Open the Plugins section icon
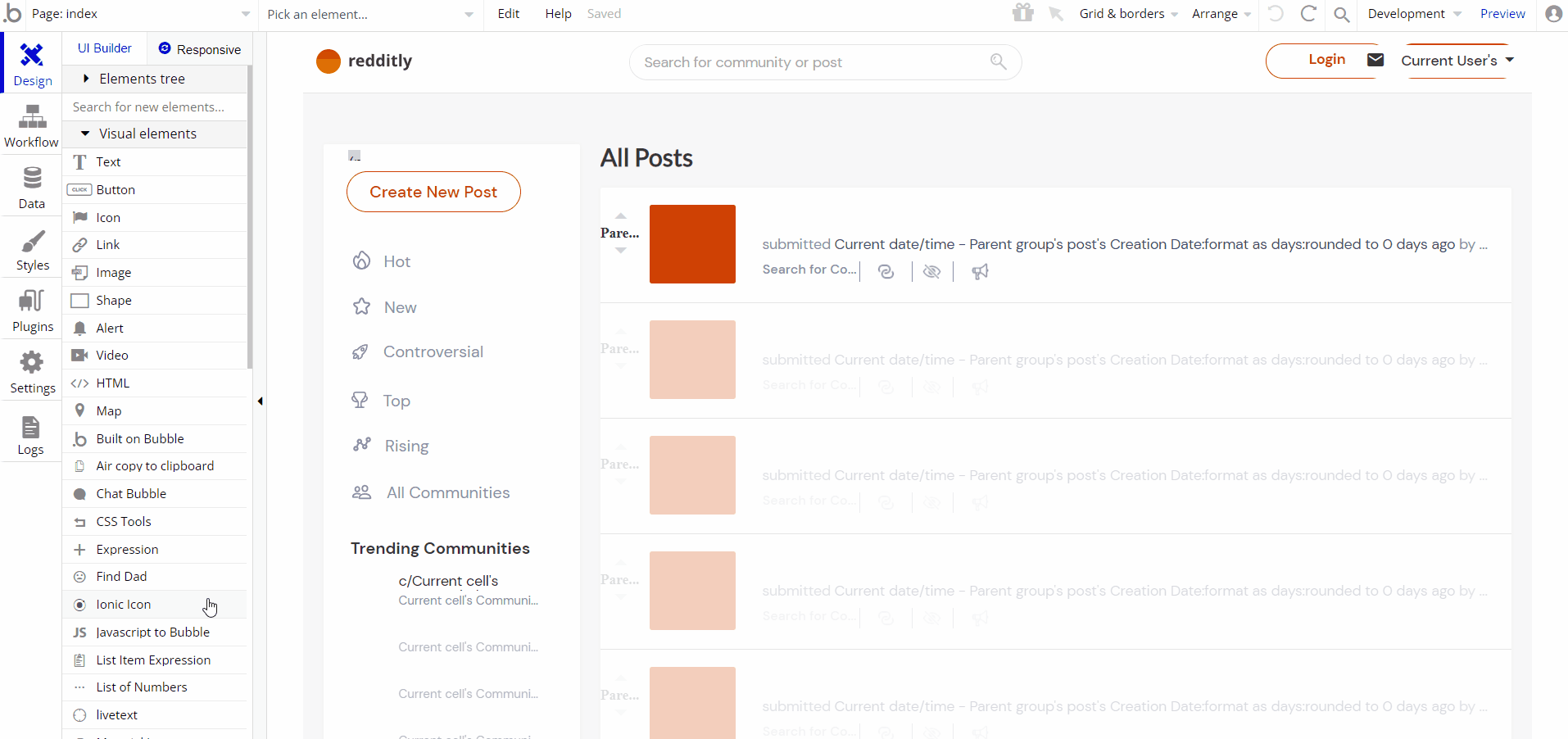The height and width of the screenshot is (739, 1568). coord(32,311)
